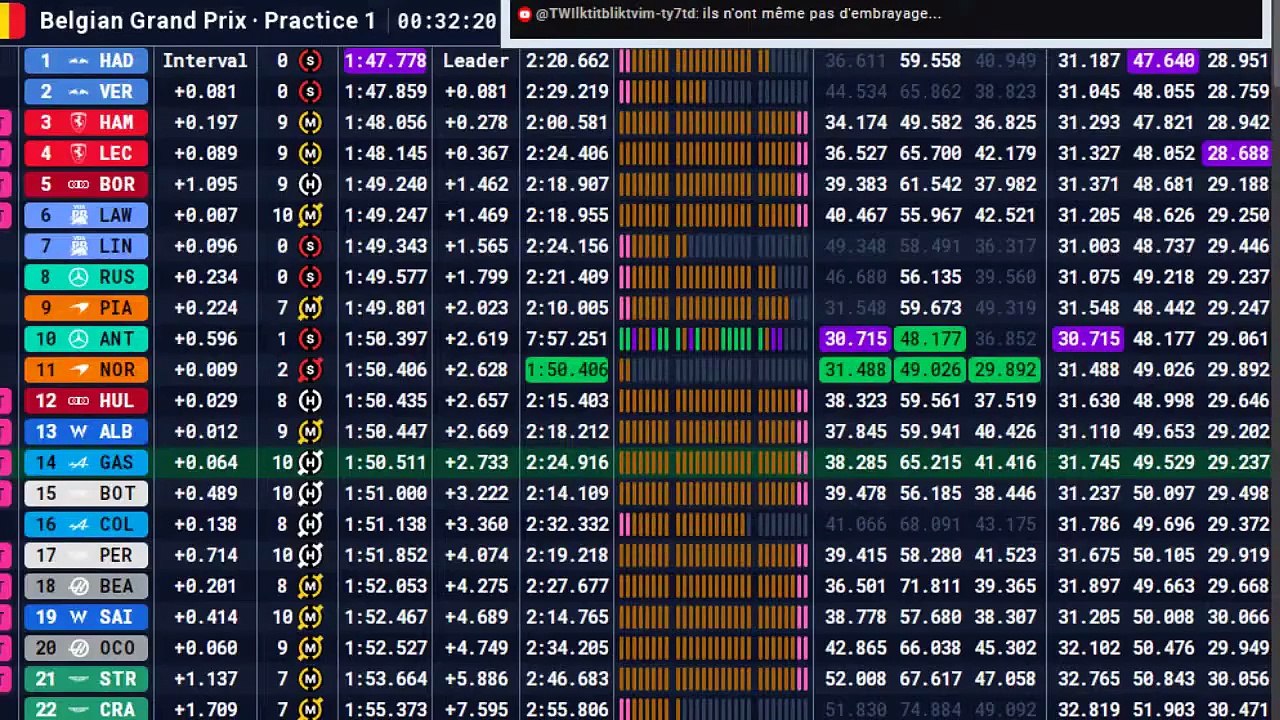The width and height of the screenshot is (1280, 720).
Task: Click the hard tyre icon in HUL's row
Action: 310,402
